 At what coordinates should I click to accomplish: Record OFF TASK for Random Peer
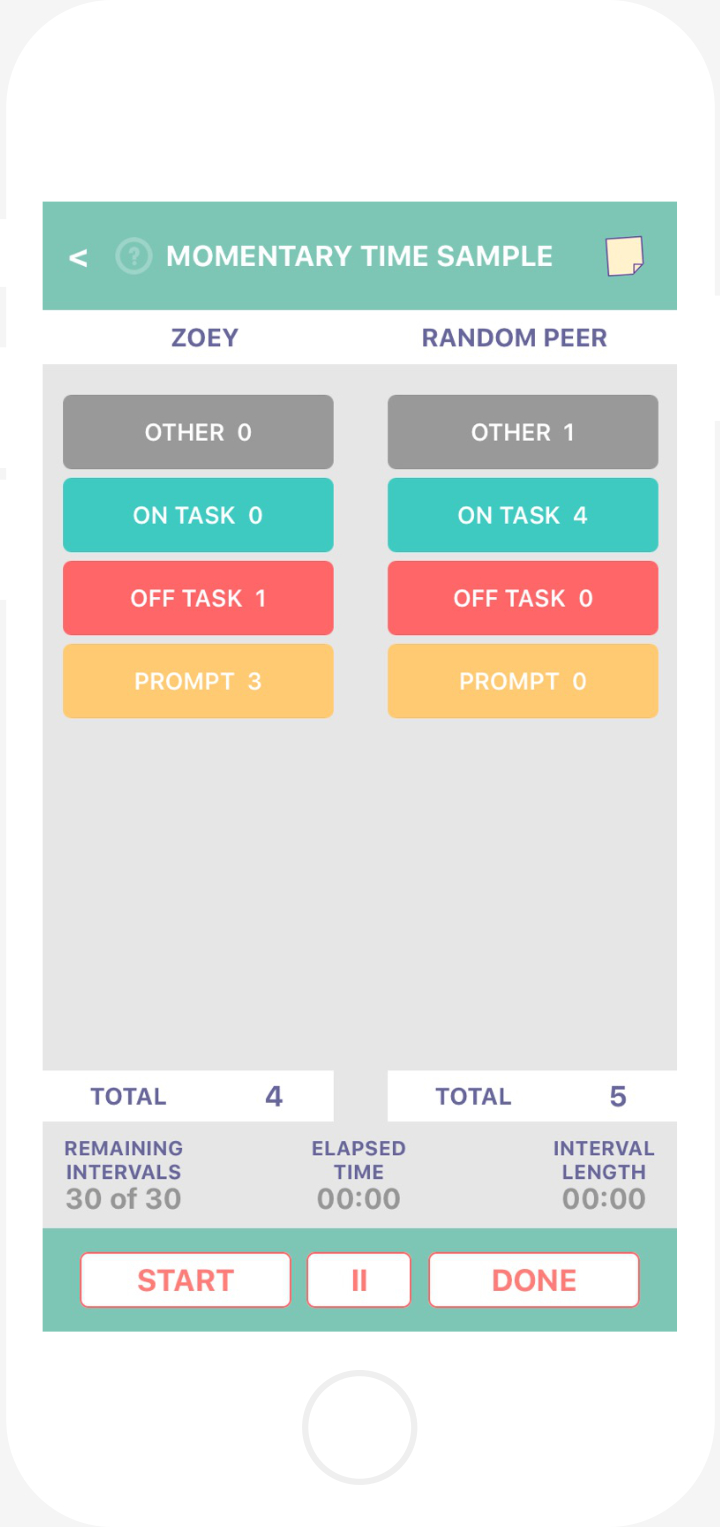tap(522, 598)
